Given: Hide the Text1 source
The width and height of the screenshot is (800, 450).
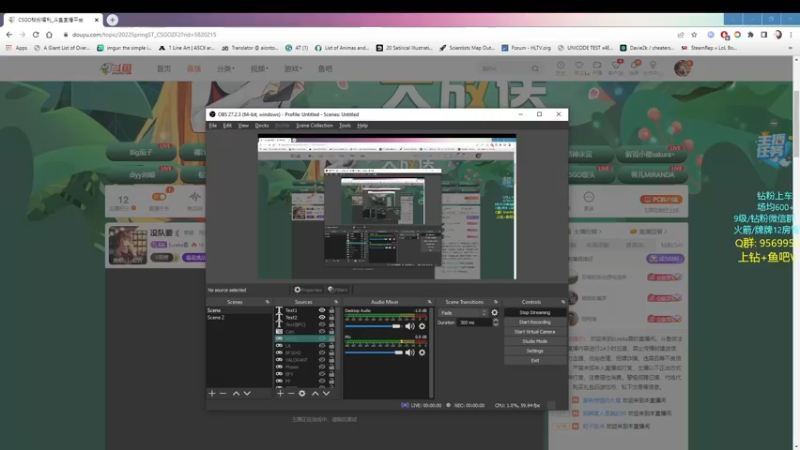Looking at the screenshot, I should tap(322, 310).
